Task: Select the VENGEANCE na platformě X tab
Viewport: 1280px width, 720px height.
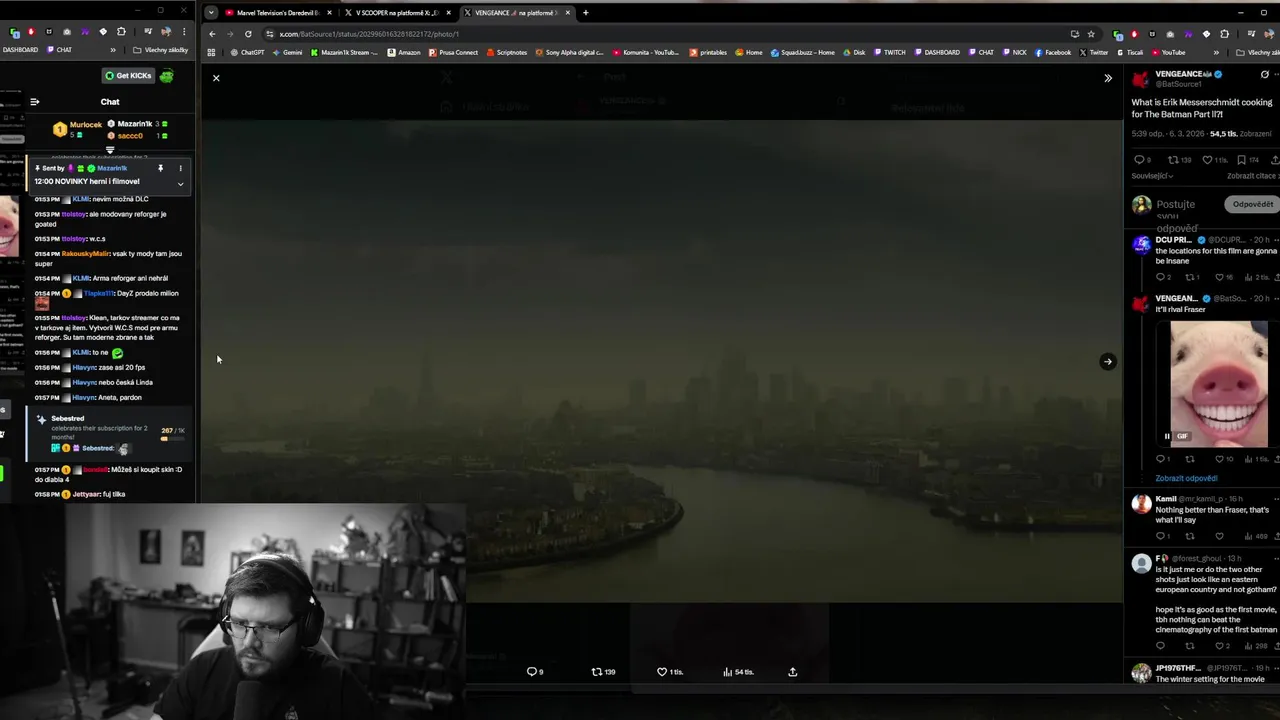Action: (517, 13)
